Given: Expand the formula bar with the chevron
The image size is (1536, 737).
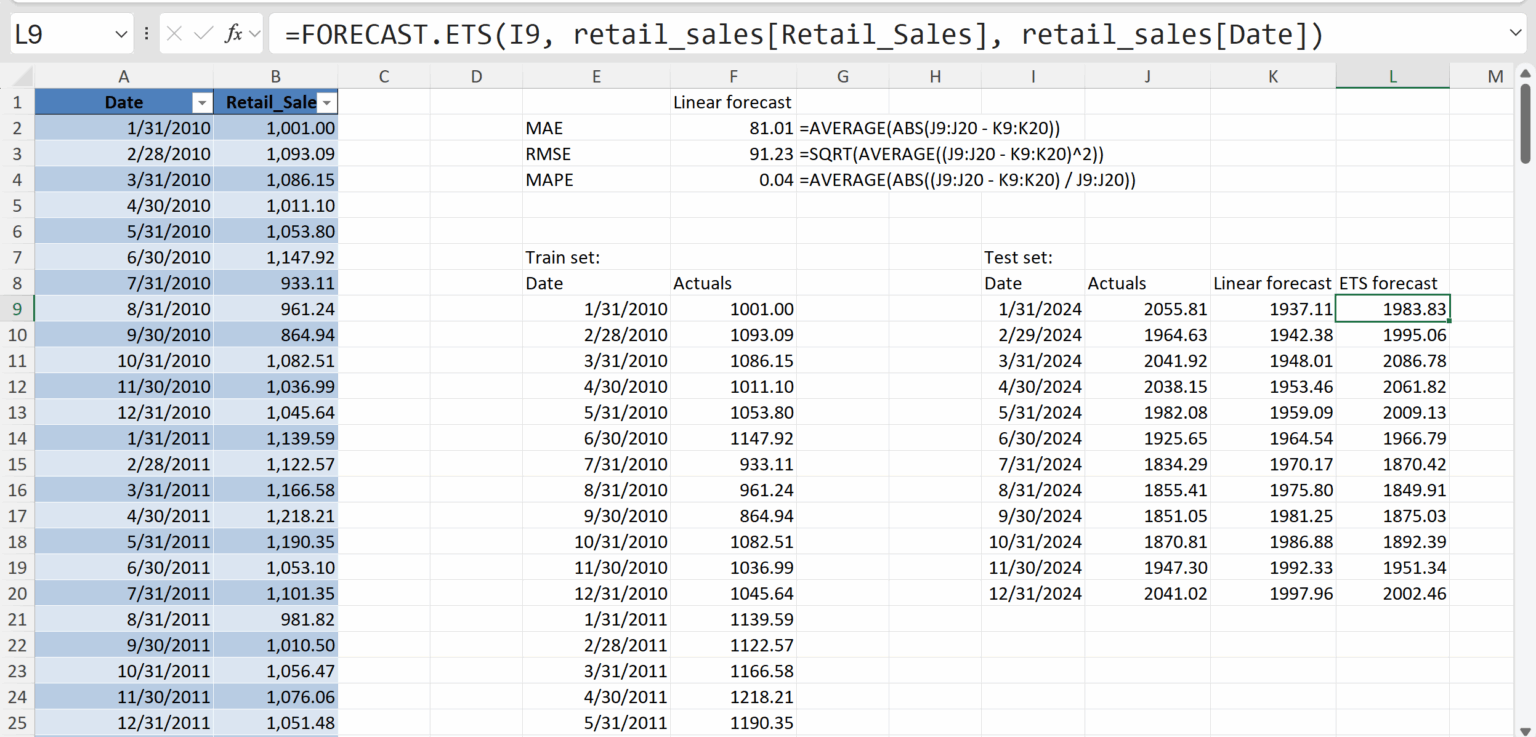Looking at the screenshot, I should click(1515, 34).
